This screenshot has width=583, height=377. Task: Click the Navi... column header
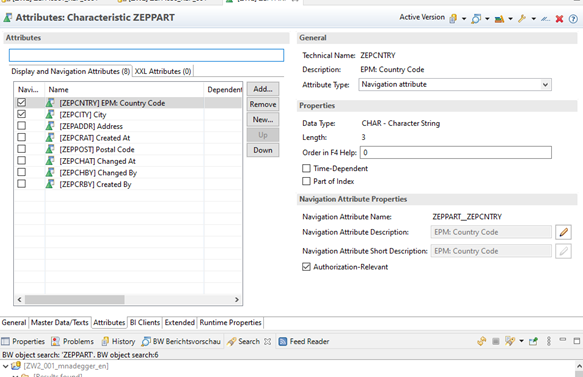pyautogui.click(x=30, y=90)
